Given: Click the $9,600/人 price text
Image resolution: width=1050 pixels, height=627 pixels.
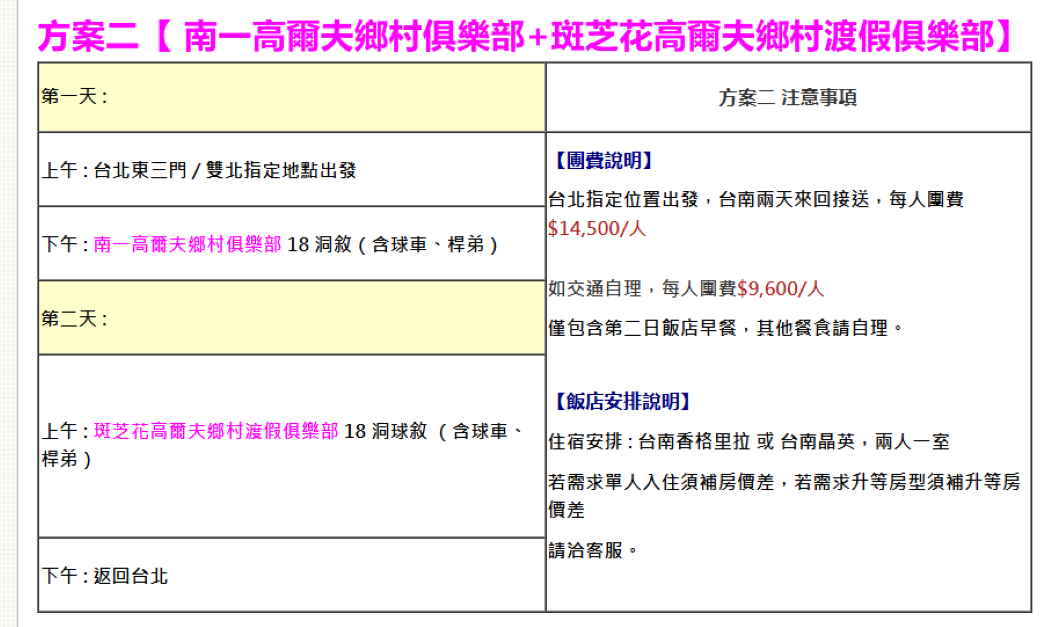Looking at the screenshot, I should (x=780, y=289).
